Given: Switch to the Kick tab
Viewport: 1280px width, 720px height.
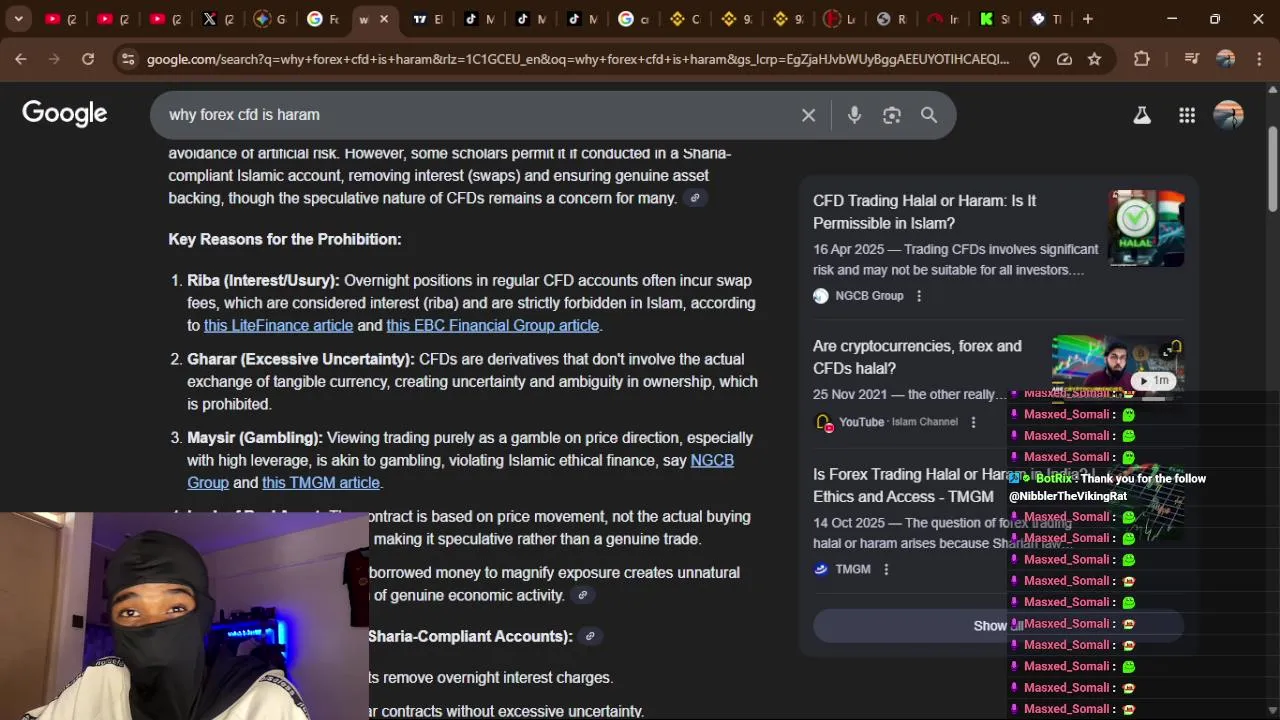Looking at the screenshot, I should click(995, 19).
